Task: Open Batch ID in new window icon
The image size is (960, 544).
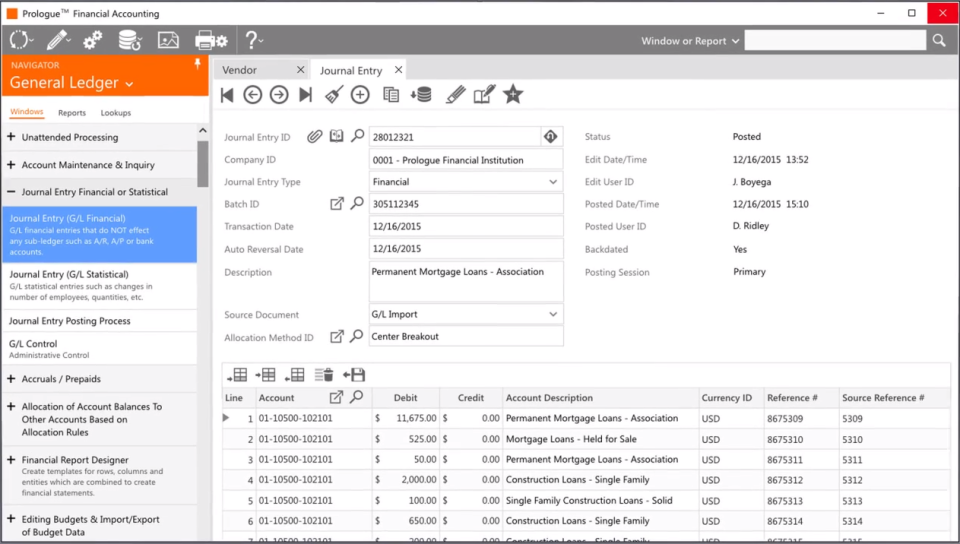Action: tap(337, 204)
